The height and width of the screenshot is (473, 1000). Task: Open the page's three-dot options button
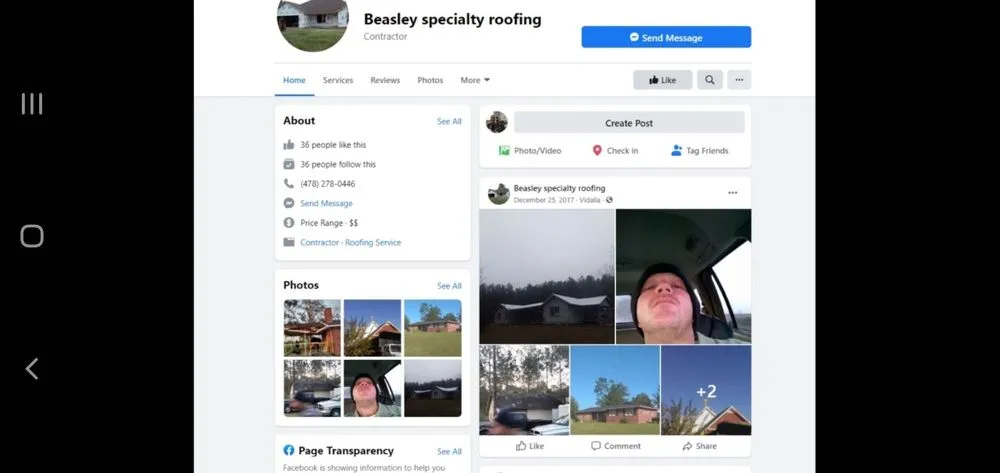pos(739,80)
